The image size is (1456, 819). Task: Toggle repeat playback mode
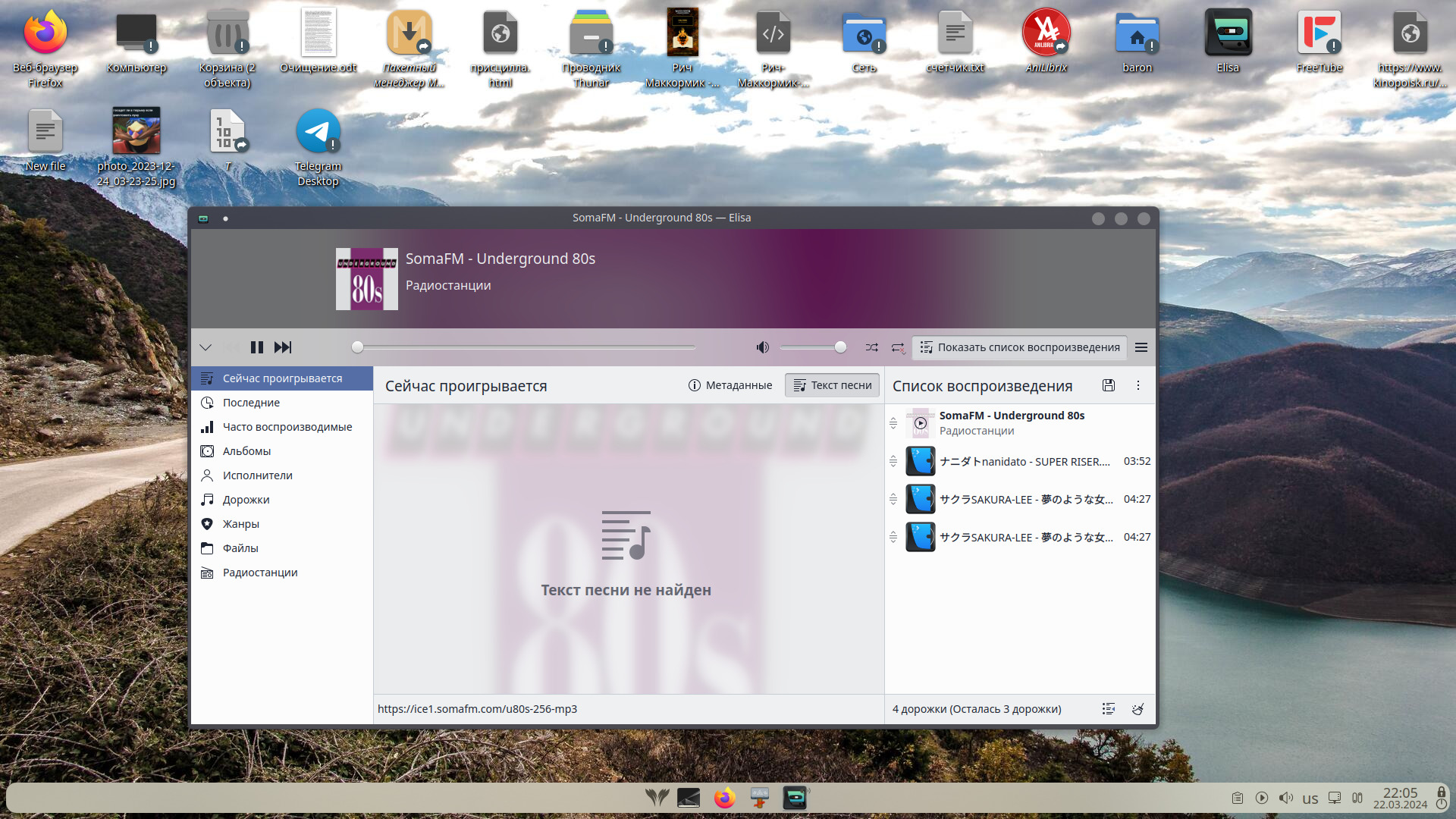pyautogui.click(x=898, y=347)
